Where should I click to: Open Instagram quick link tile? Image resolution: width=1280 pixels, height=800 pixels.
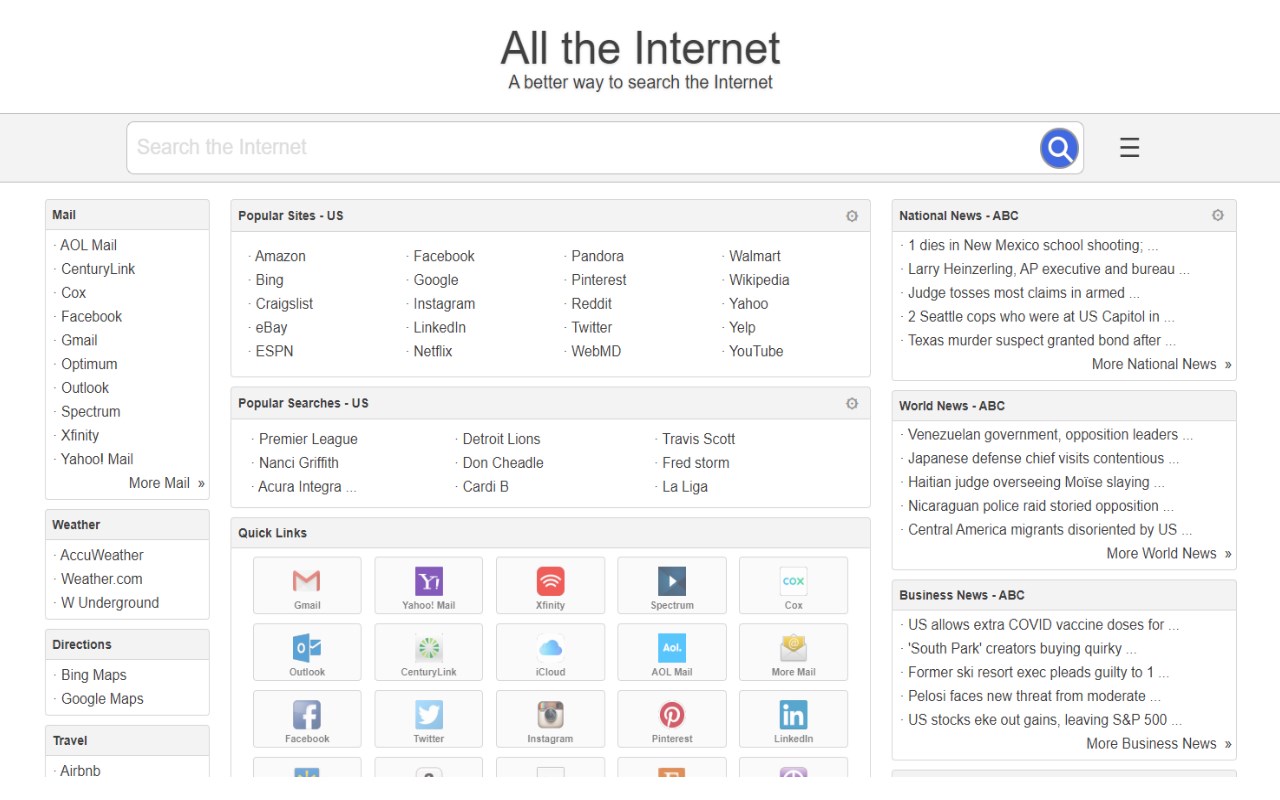click(550, 719)
